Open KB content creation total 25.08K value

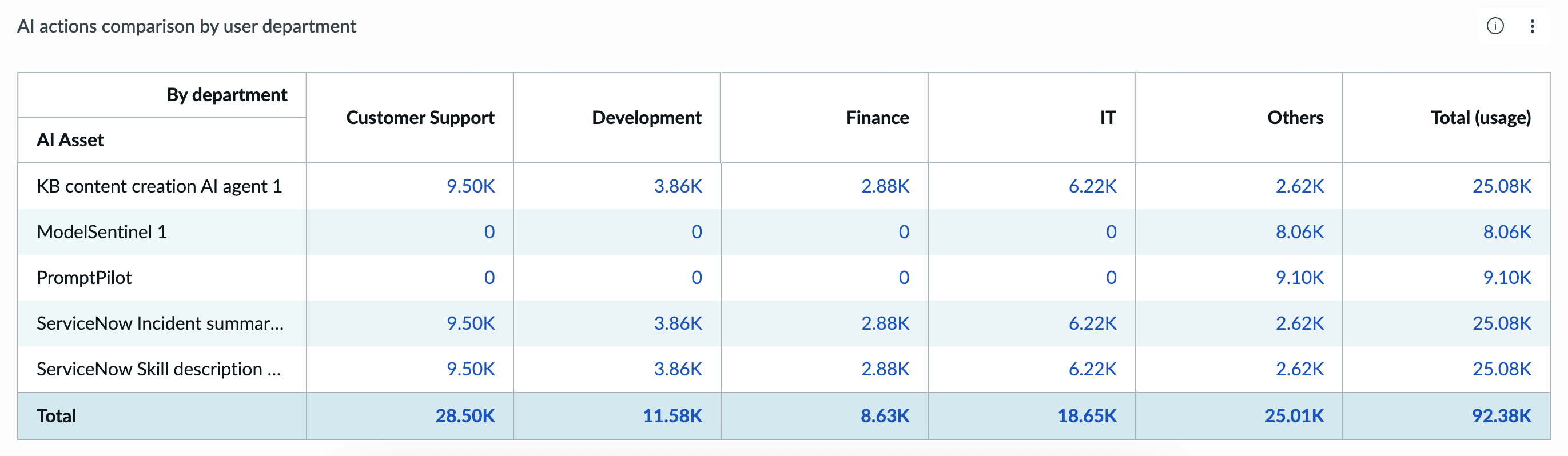1502,186
